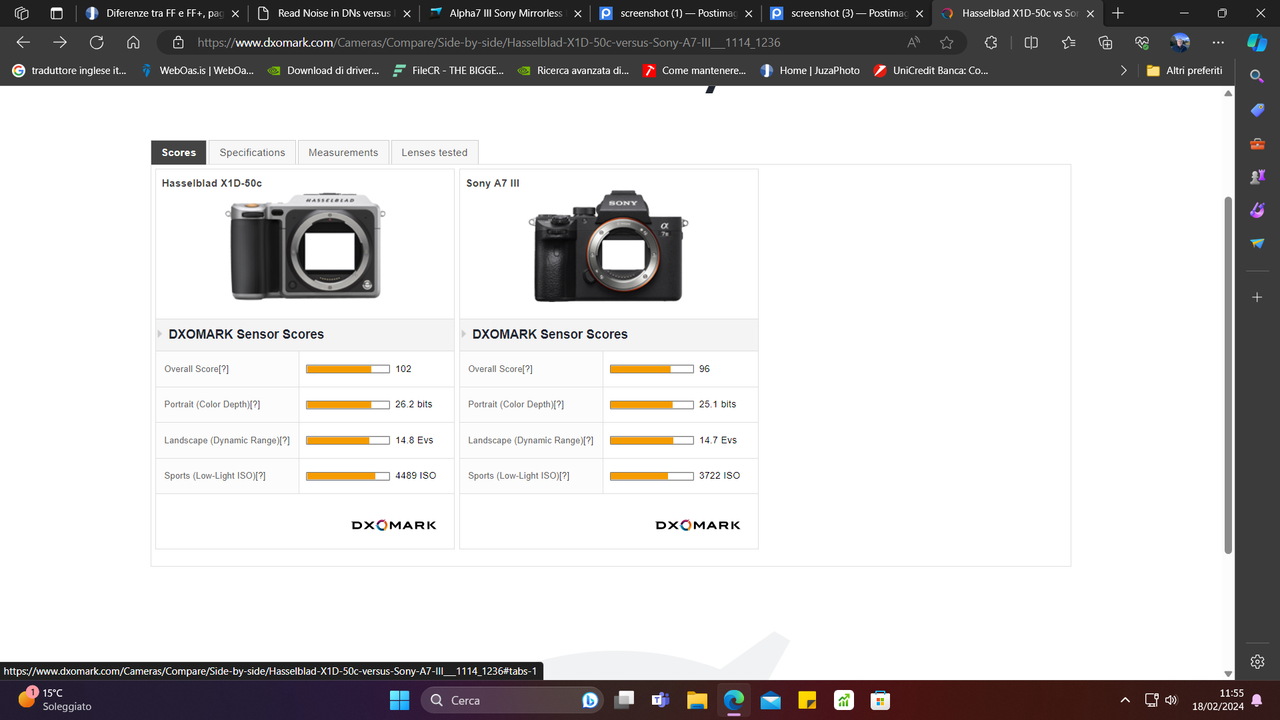Toggle split screen view in the toolbar
Image resolution: width=1280 pixels, height=720 pixels.
click(1031, 42)
